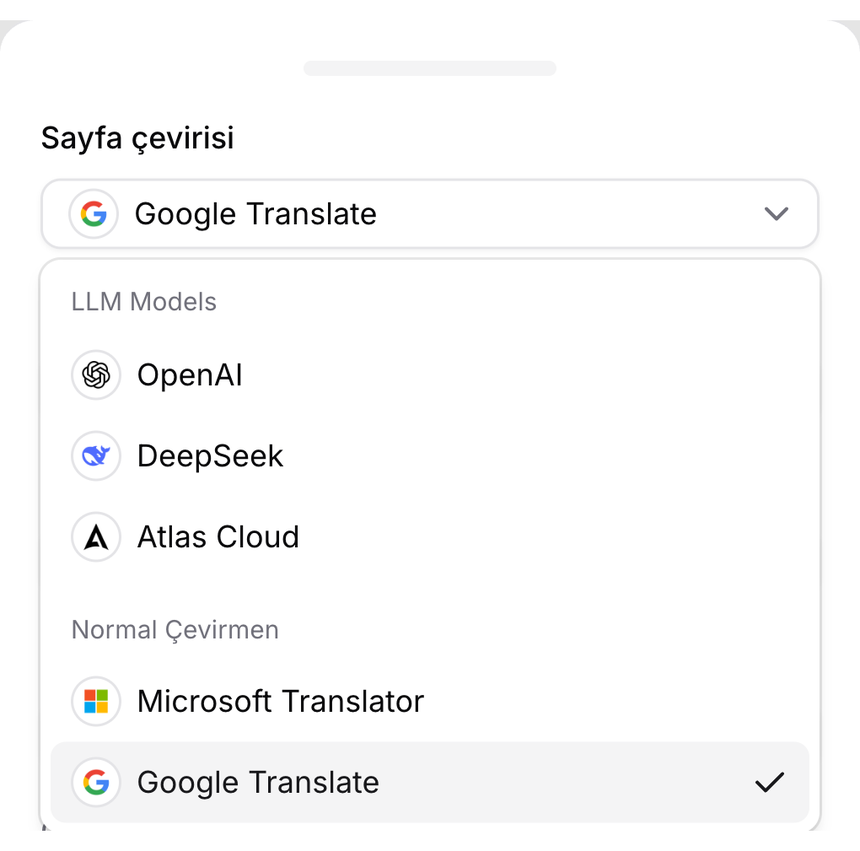Click the Google icon inside the dropdown field
This screenshot has width=860, height=851.
click(94, 214)
